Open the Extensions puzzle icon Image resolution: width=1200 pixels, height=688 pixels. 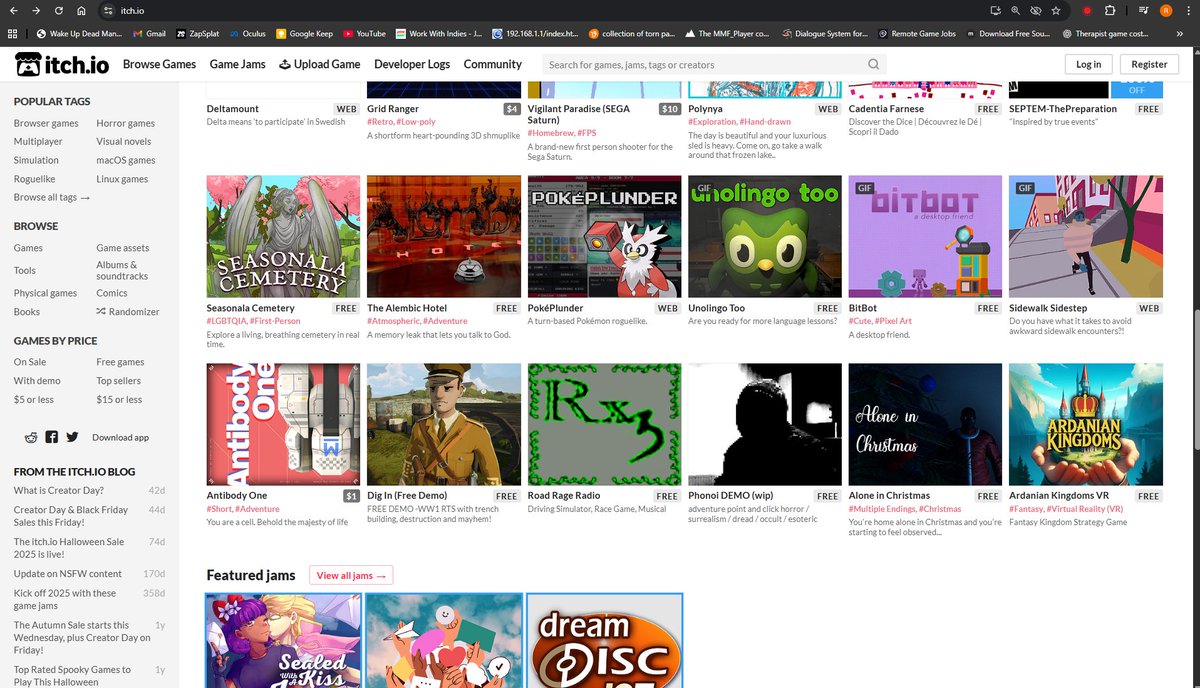pyautogui.click(x=1111, y=10)
